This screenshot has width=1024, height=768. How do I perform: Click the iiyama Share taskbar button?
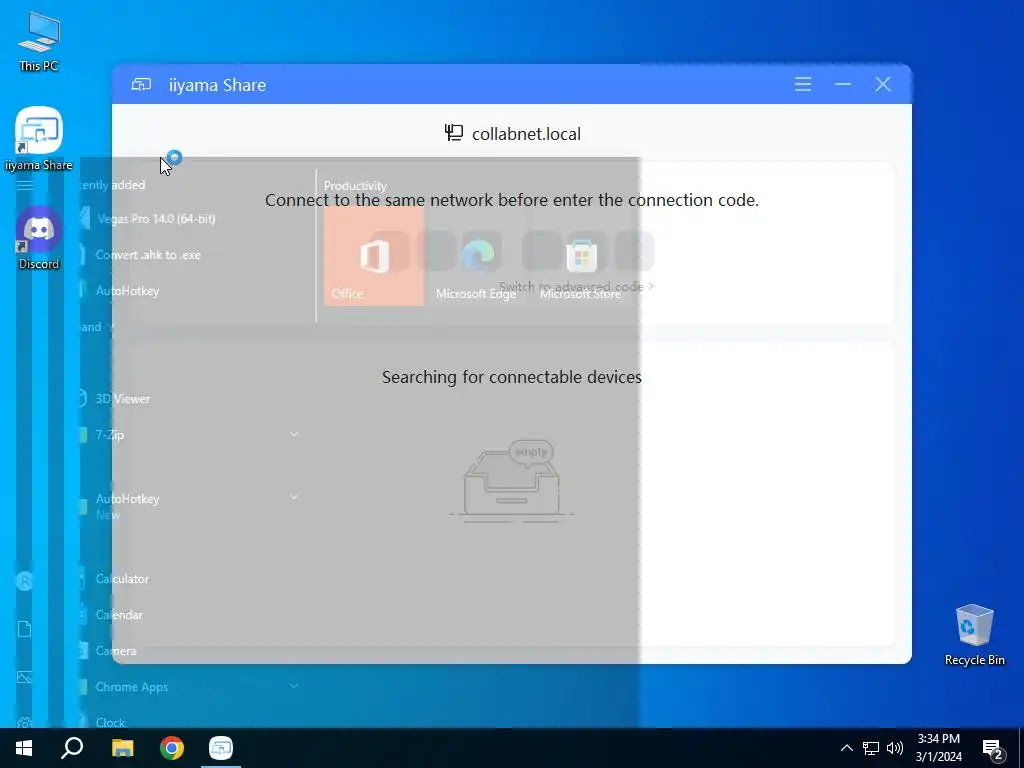(221, 748)
